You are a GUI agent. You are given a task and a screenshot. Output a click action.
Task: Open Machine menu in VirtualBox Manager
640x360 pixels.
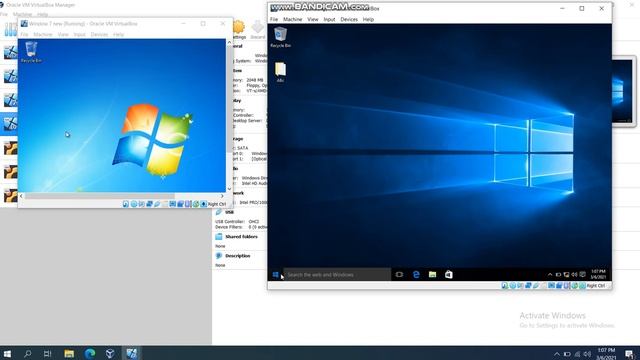point(22,14)
